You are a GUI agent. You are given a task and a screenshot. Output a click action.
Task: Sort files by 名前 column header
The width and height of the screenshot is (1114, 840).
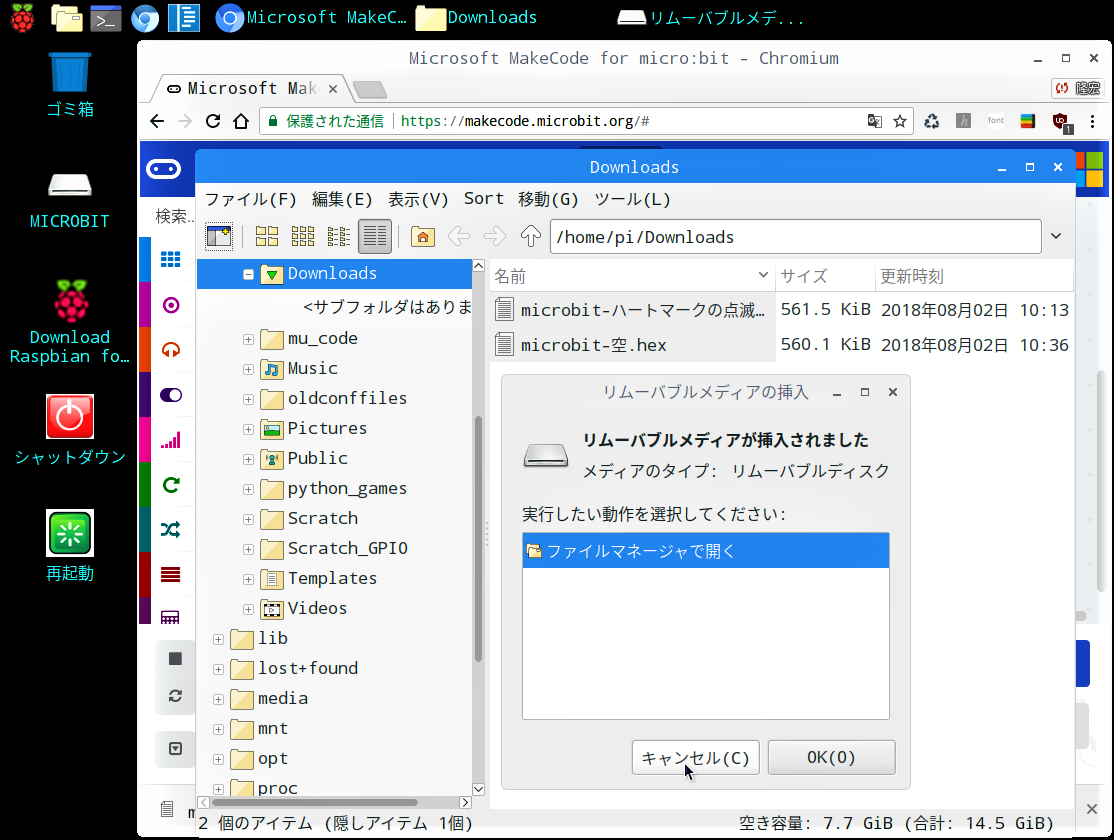point(631,276)
